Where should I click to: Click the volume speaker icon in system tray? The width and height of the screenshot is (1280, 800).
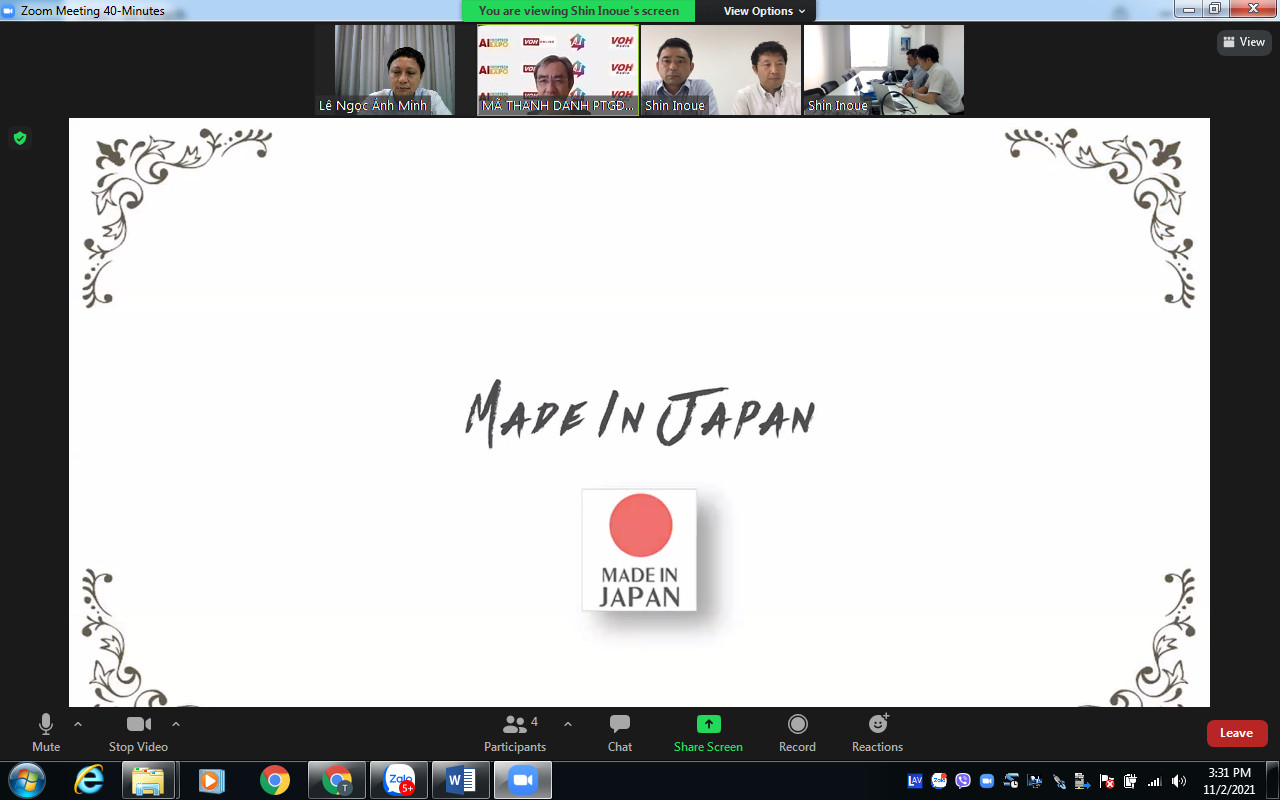pyautogui.click(x=1179, y=781)
